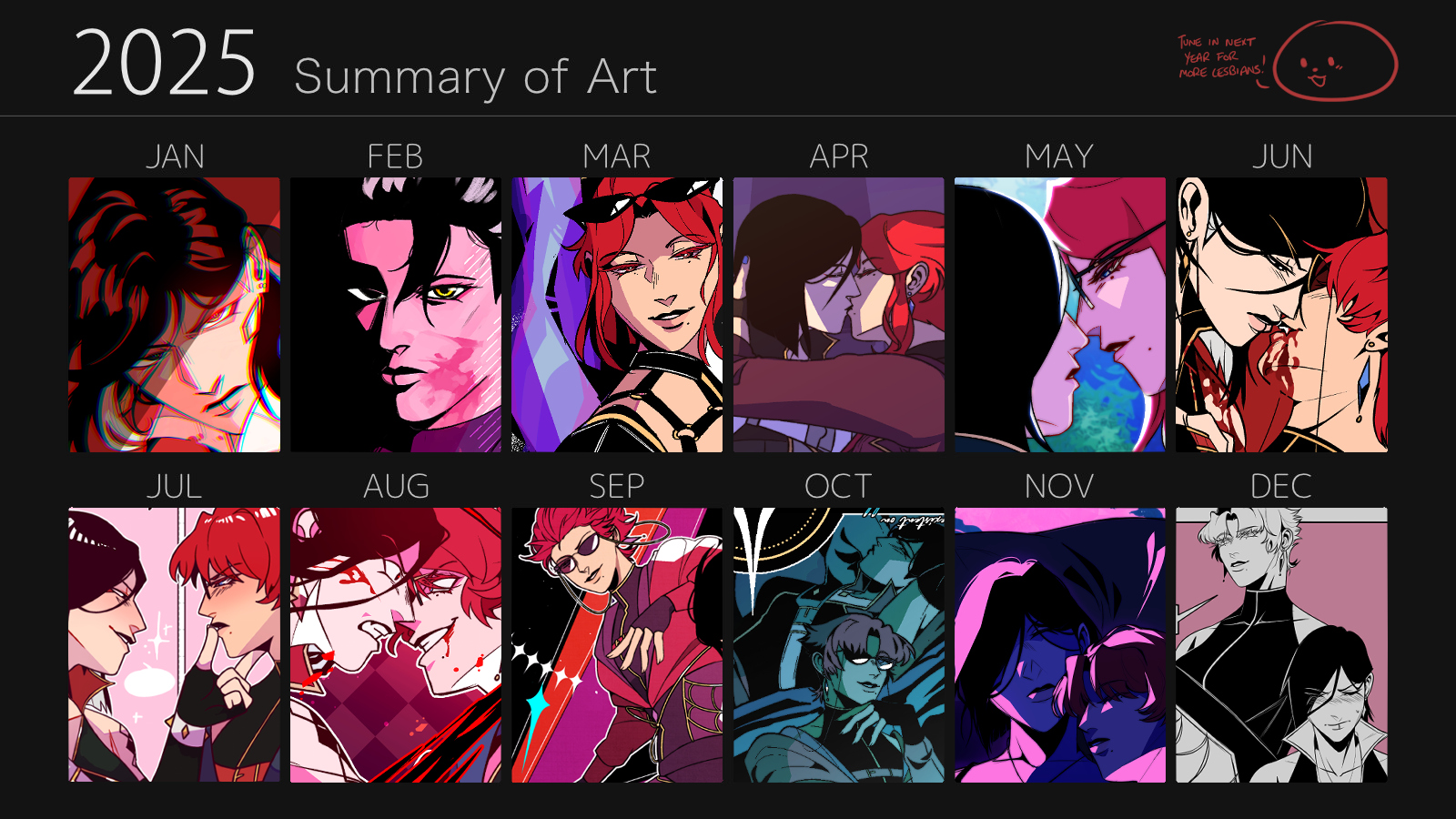Click the DEC month label

click(1281, 487)
